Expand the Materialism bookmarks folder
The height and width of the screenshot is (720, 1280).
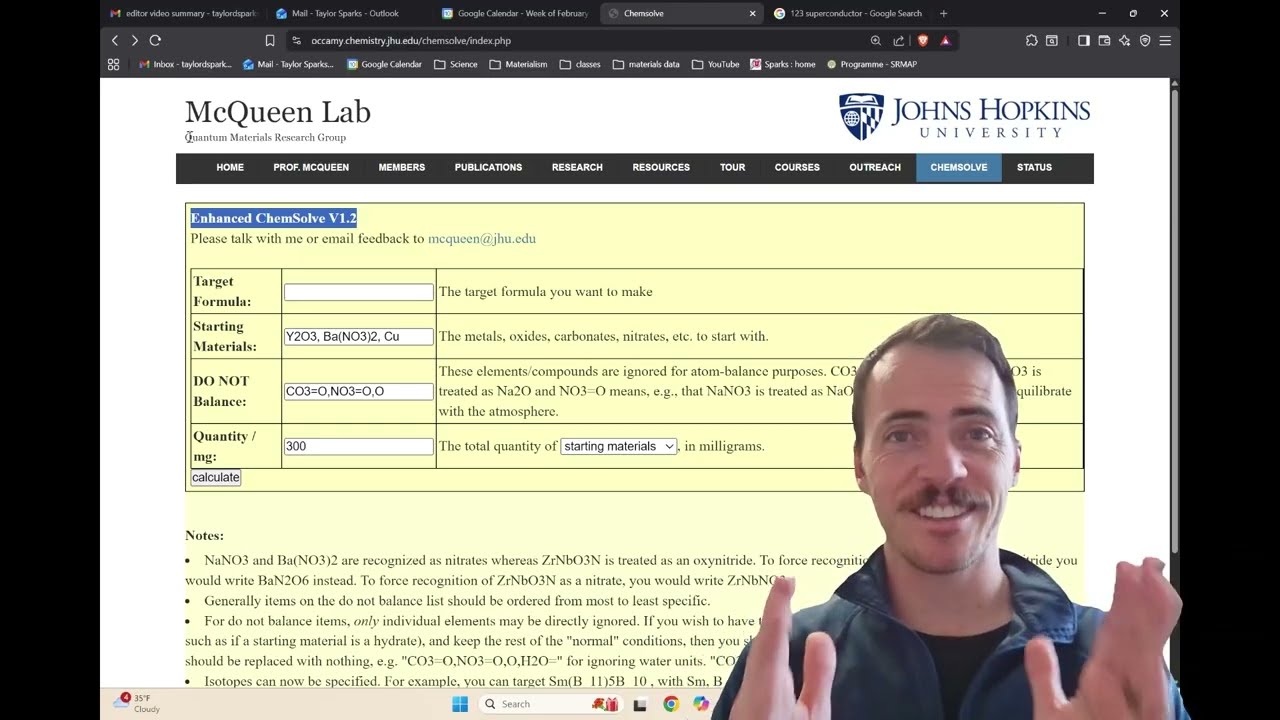tap(518, 64)
